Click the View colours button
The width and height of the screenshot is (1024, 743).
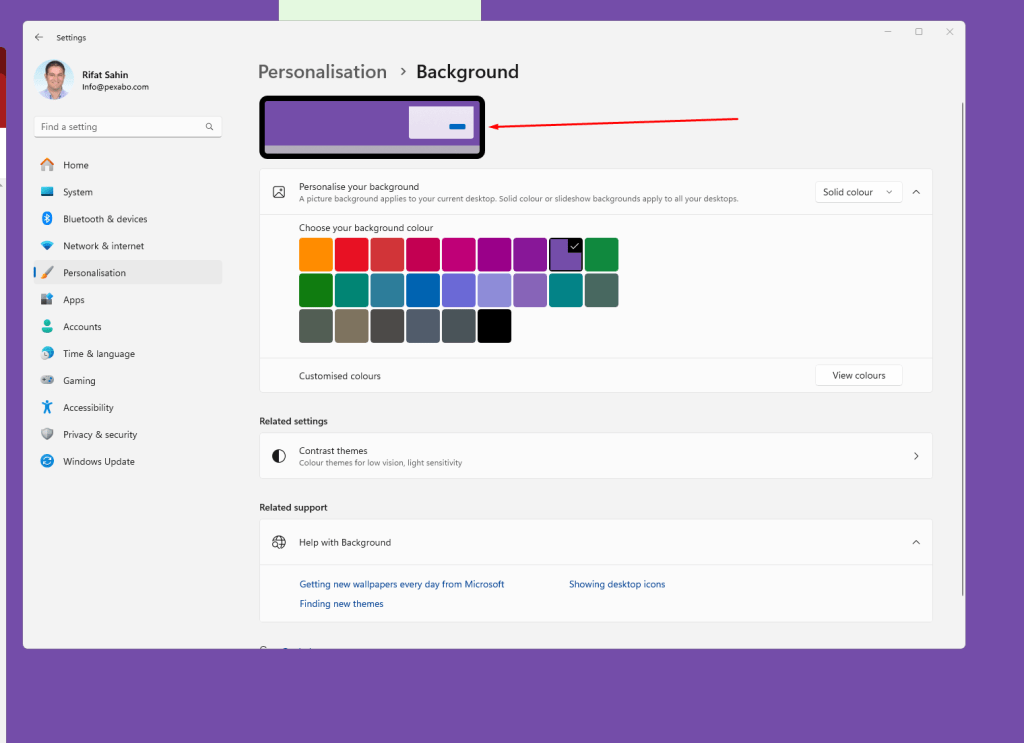[x=858, y=375]
